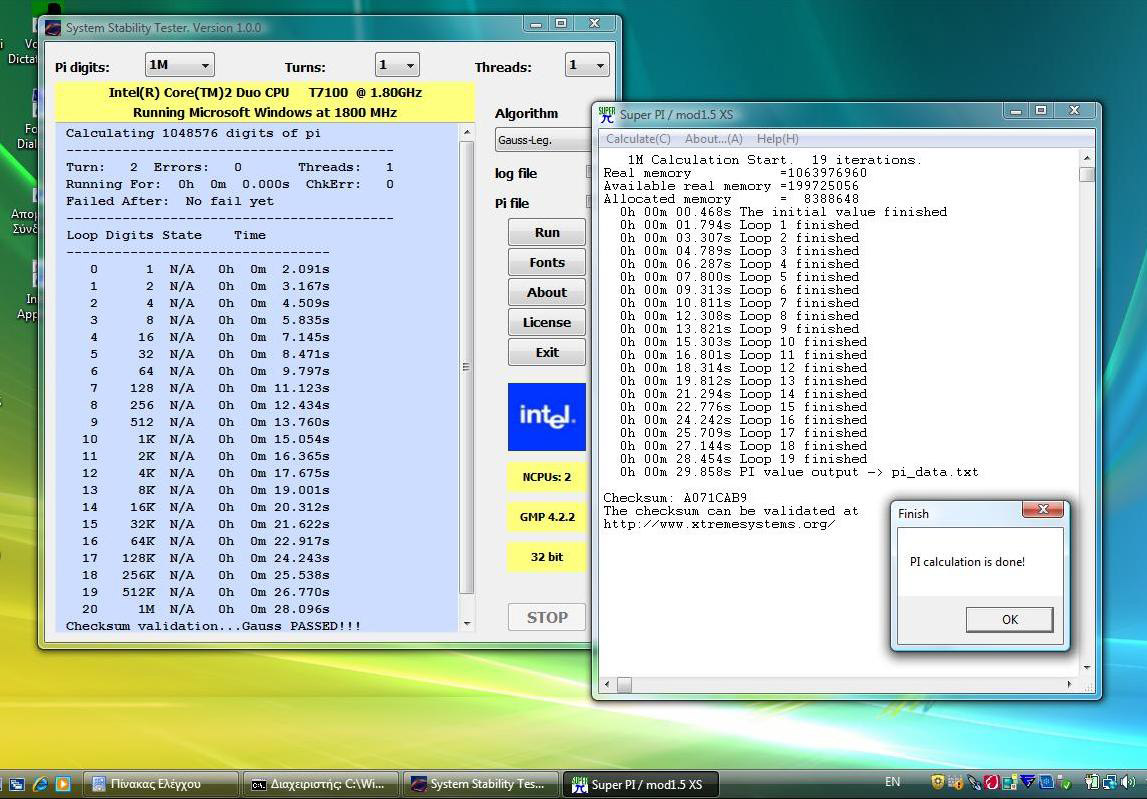Switch to System Stability Tester taskbar button
The image size is (1147, 799).
point(480,784)
